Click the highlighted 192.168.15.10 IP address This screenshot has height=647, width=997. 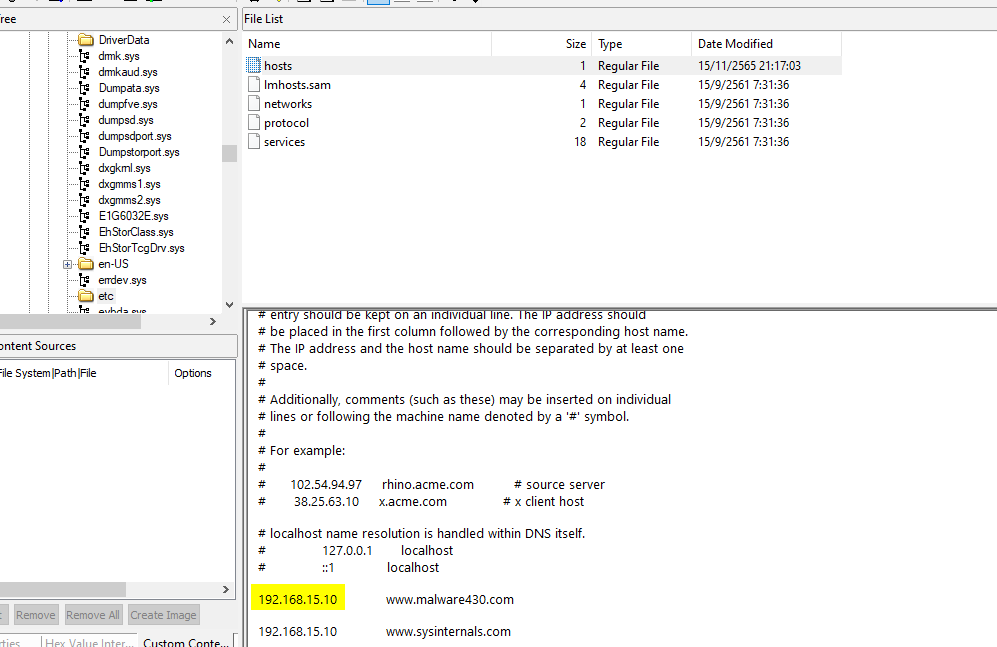point(298,600)
